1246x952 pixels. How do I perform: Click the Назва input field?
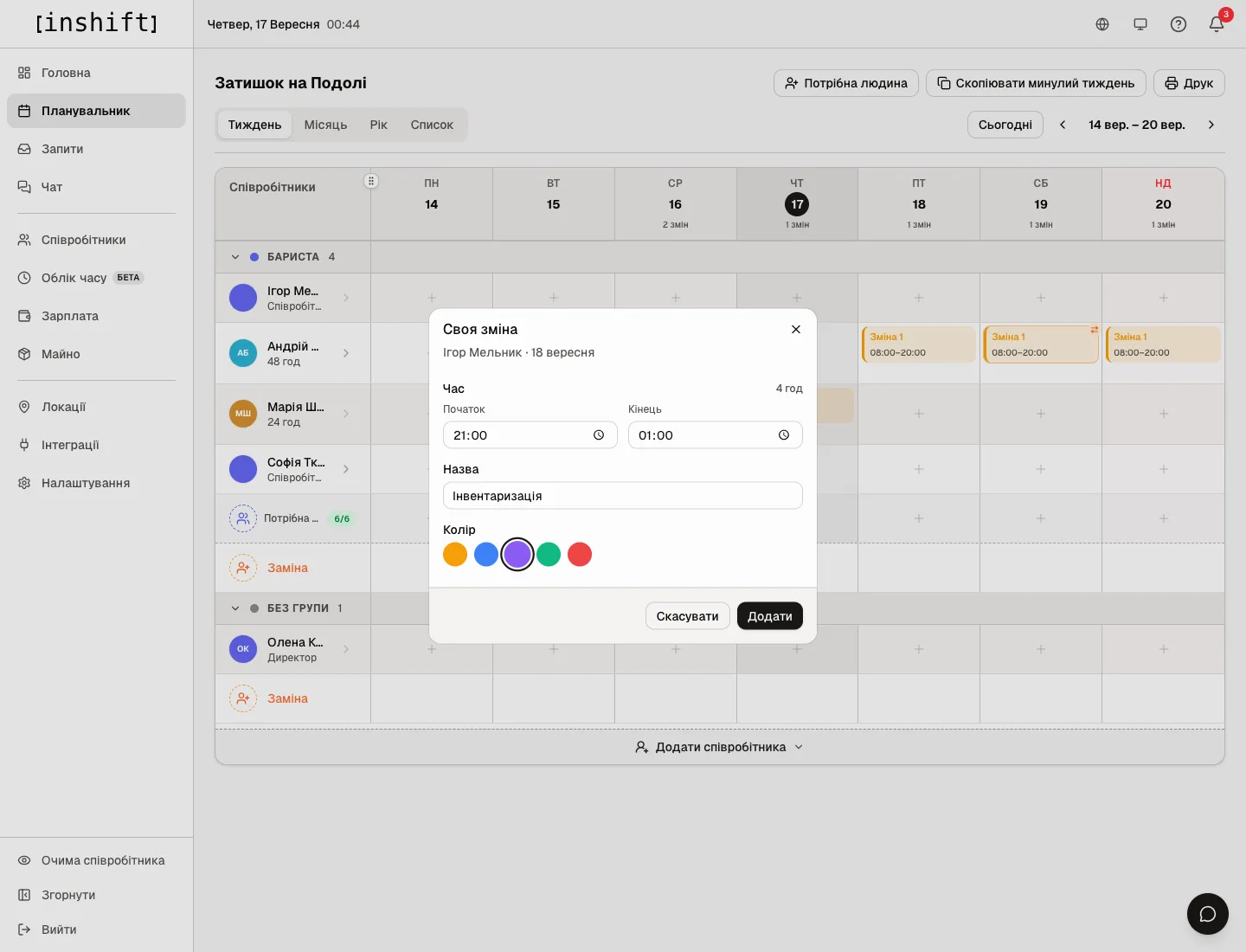(623, 496)
